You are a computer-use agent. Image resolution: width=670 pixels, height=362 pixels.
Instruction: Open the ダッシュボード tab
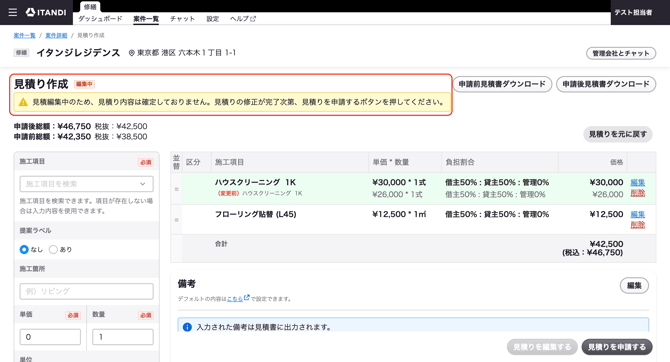[100, 19]
